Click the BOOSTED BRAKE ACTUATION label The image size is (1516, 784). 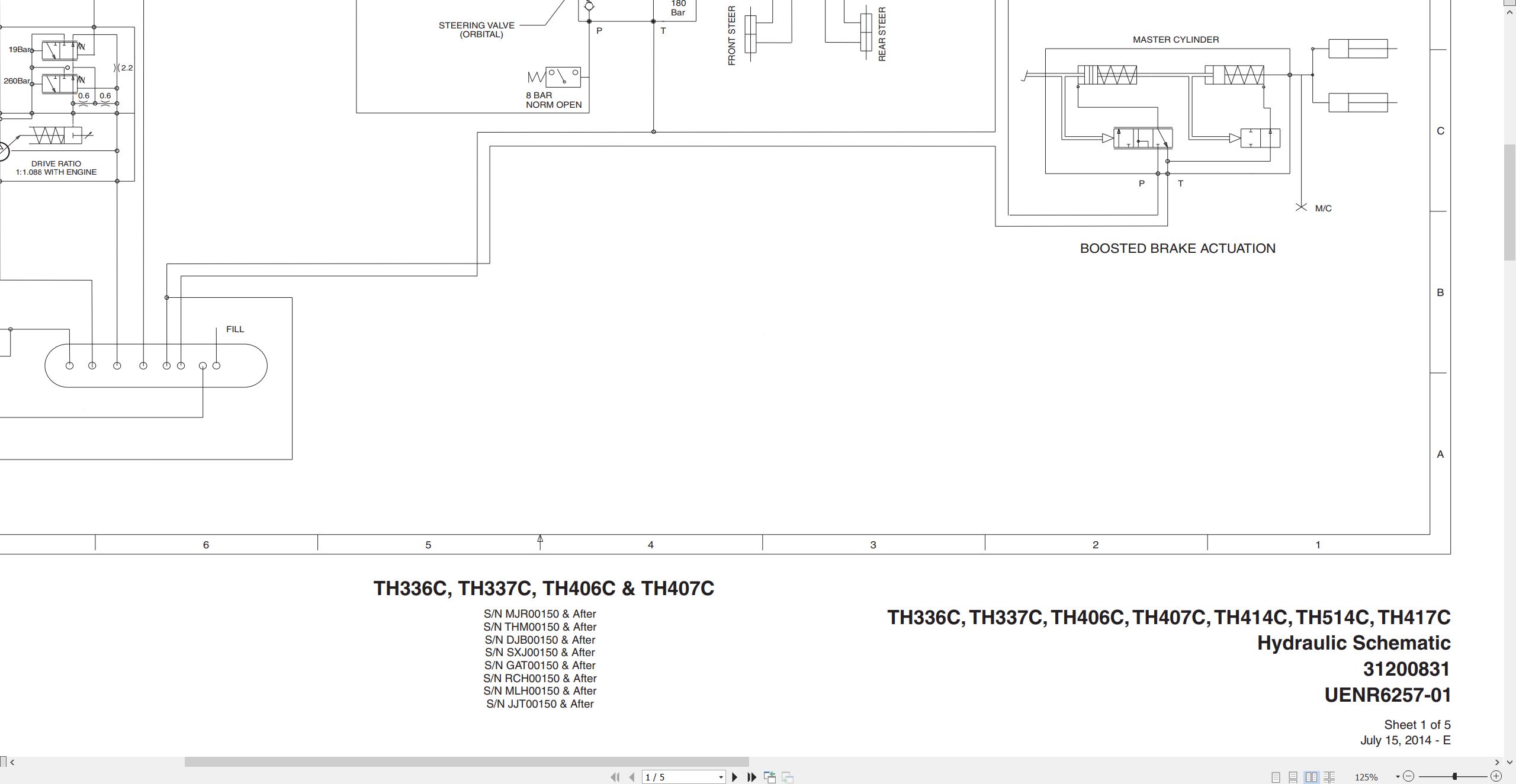click(x=1177, y=249)
